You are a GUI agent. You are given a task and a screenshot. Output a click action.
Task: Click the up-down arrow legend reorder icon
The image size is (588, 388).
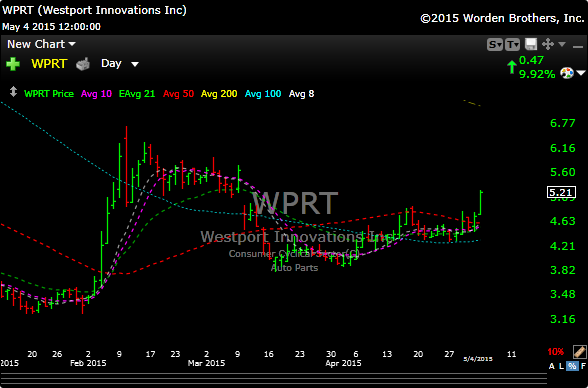coord(13,92)
